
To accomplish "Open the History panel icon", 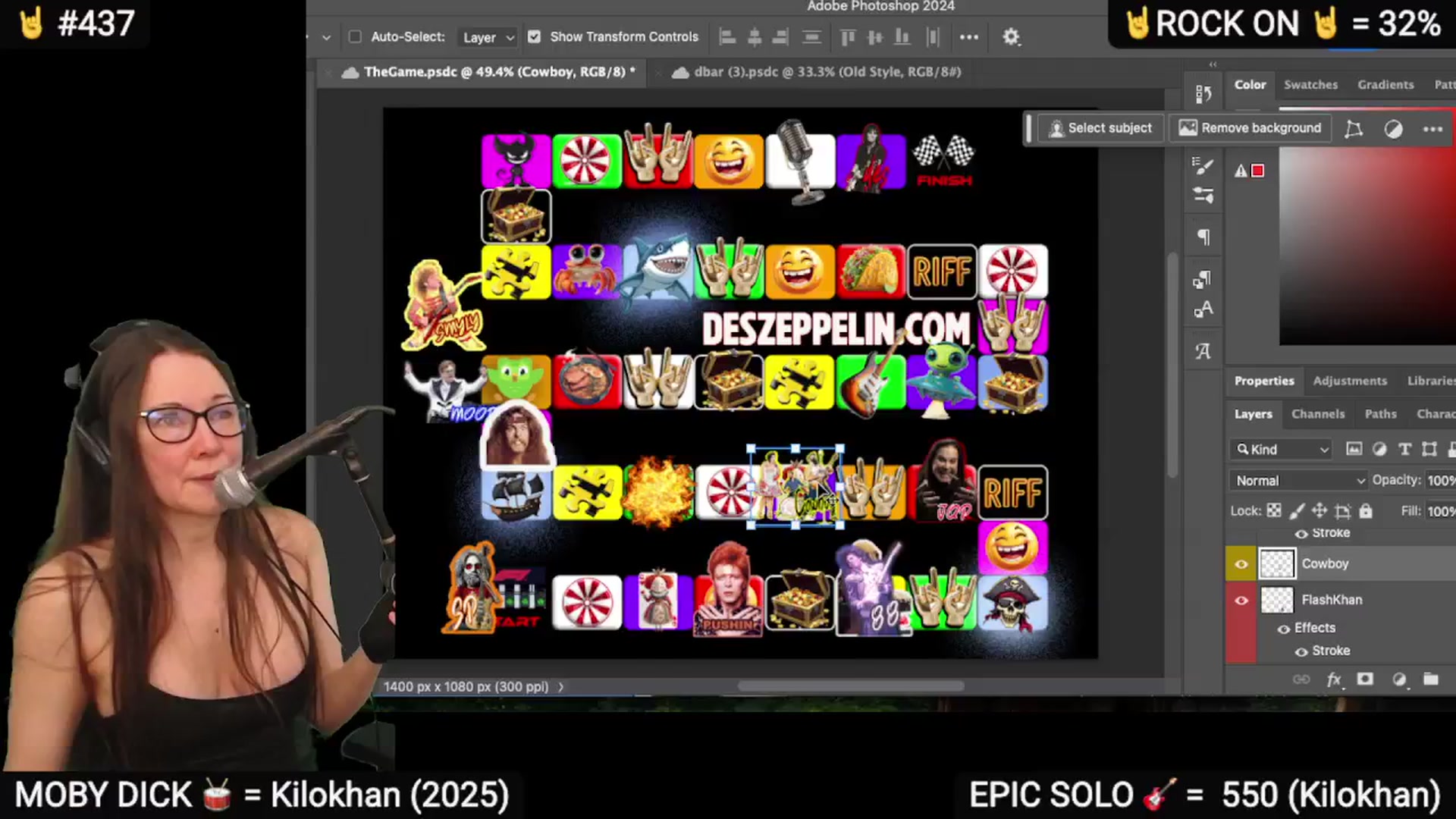I will (1203, 93).
